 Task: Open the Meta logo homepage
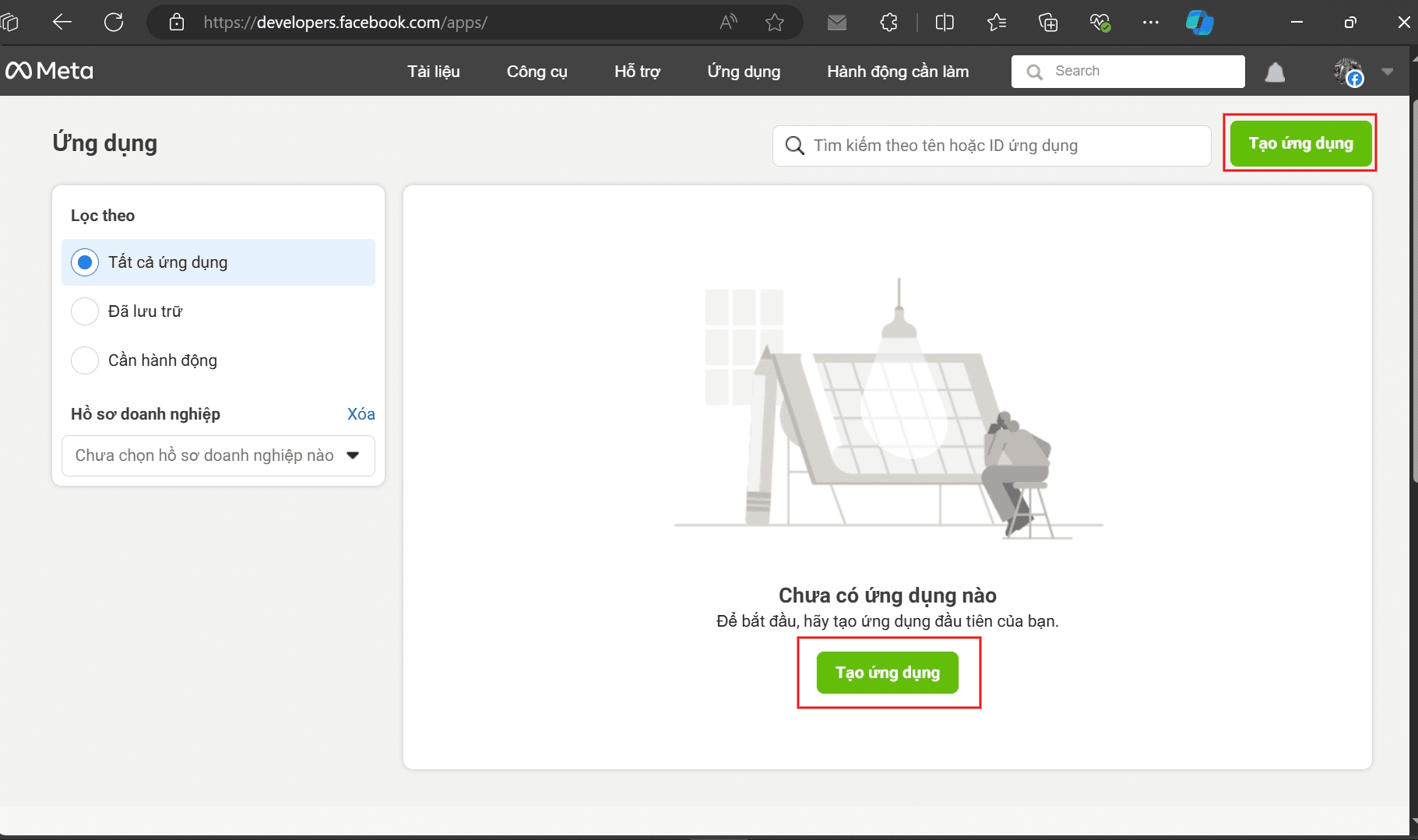pyautogui.click(x=49, y=71)
